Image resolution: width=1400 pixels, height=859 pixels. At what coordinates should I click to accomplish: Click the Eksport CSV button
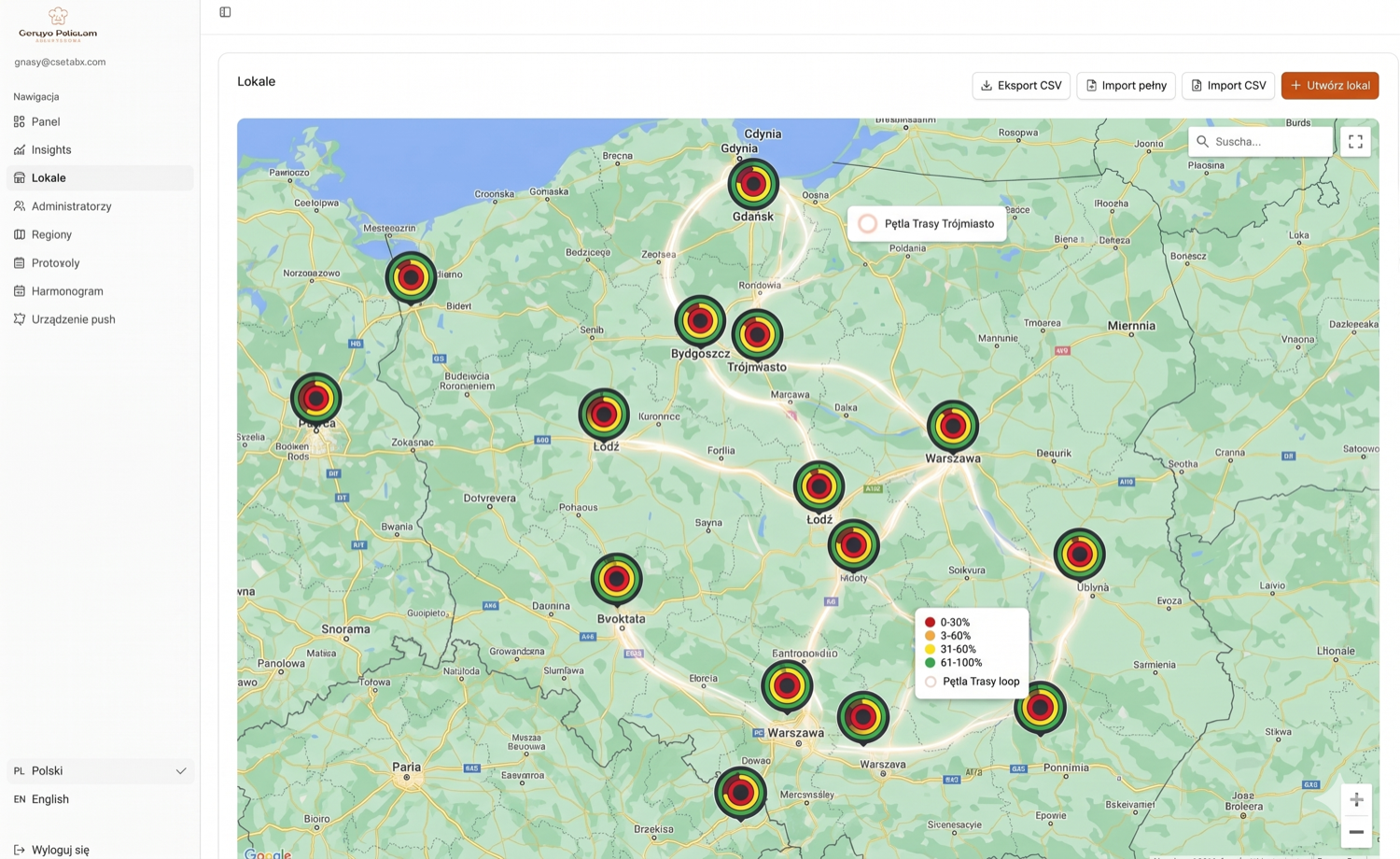[1021, 85]
